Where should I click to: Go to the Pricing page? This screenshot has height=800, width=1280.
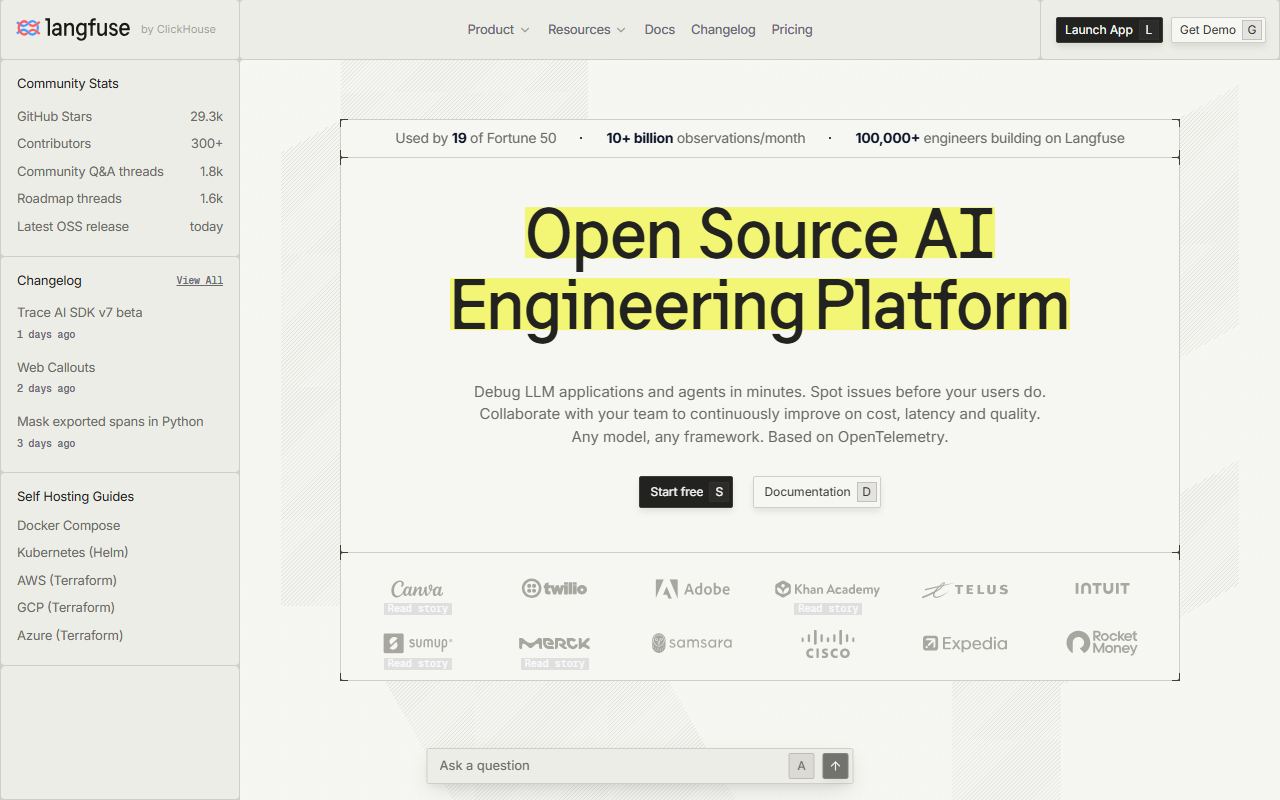(792, 30)
